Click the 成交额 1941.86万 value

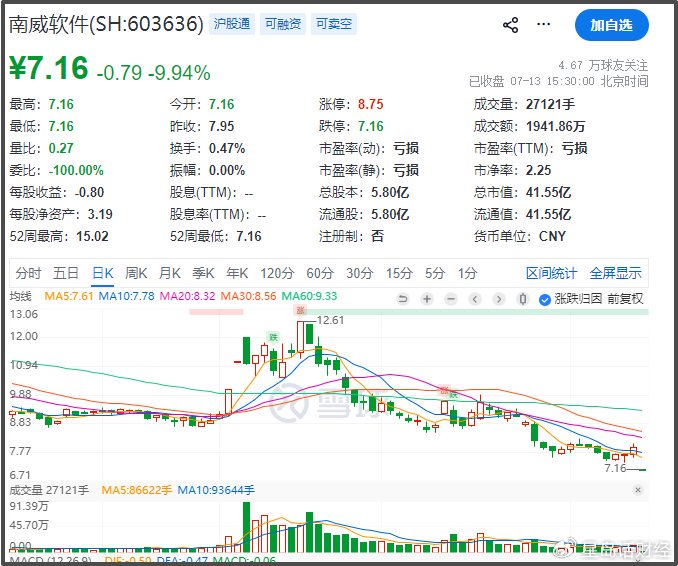tap(556, 126)
